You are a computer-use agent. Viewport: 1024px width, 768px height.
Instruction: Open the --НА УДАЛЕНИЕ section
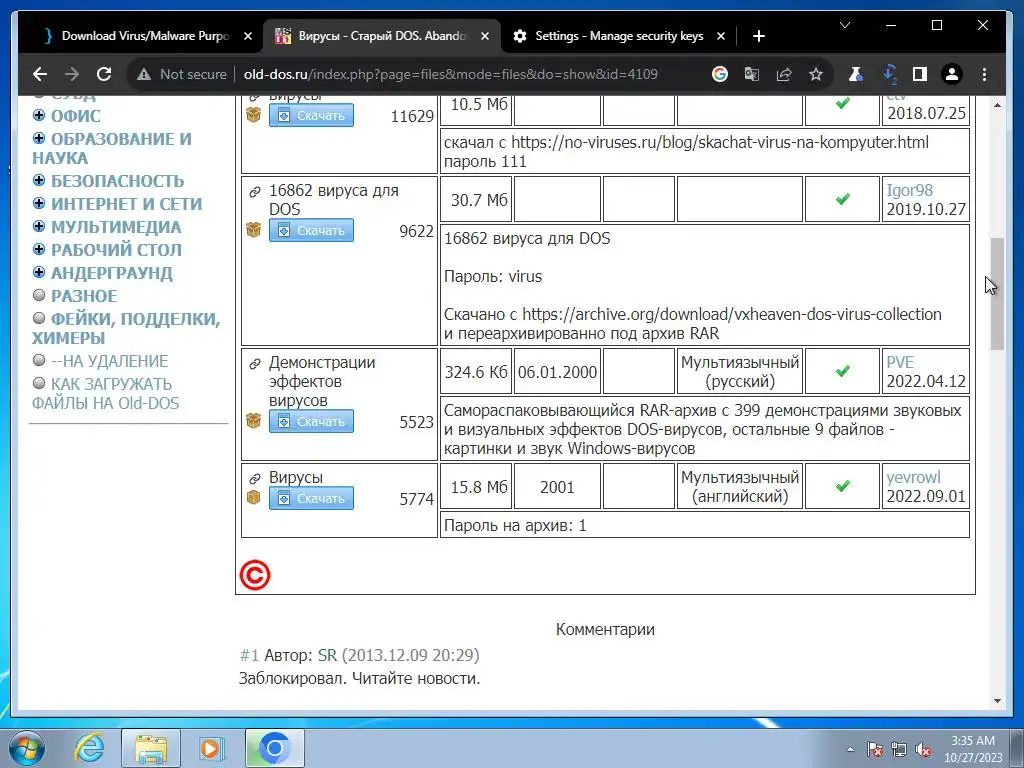pos(109,361)
